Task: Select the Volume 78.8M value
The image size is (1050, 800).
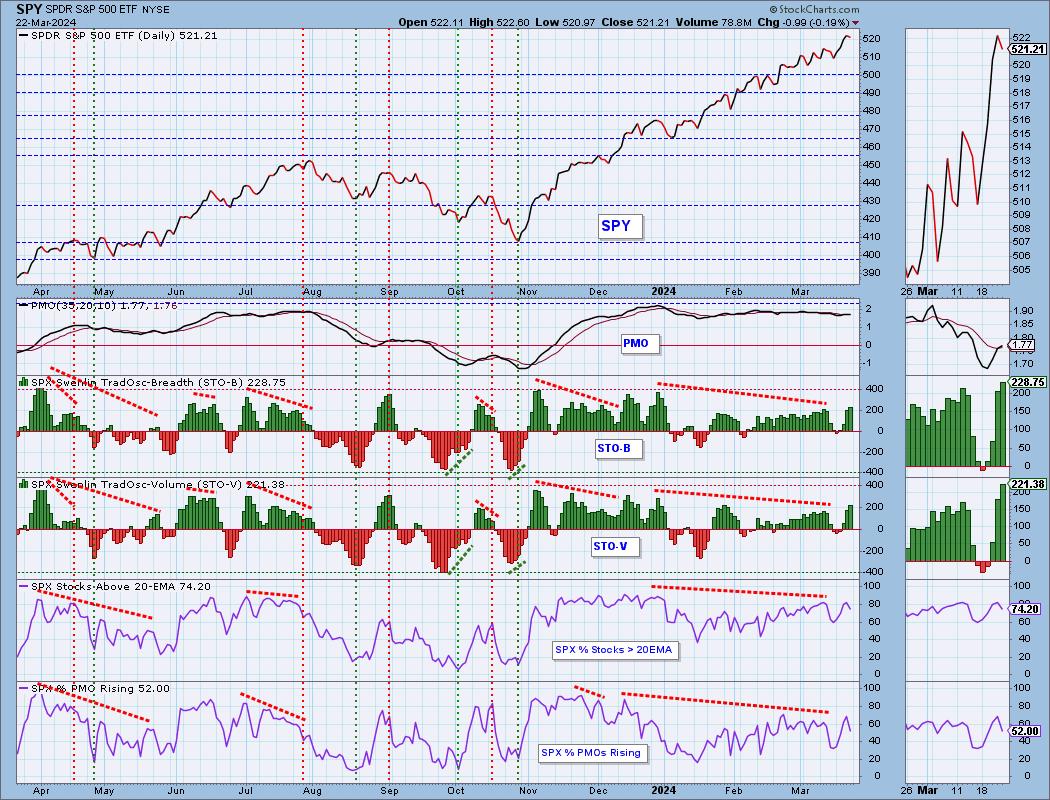Action: [x=714, y=22]
